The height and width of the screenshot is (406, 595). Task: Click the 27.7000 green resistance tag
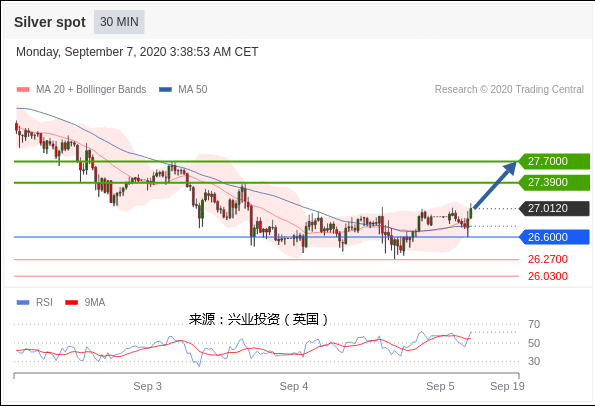pos(554,161)
